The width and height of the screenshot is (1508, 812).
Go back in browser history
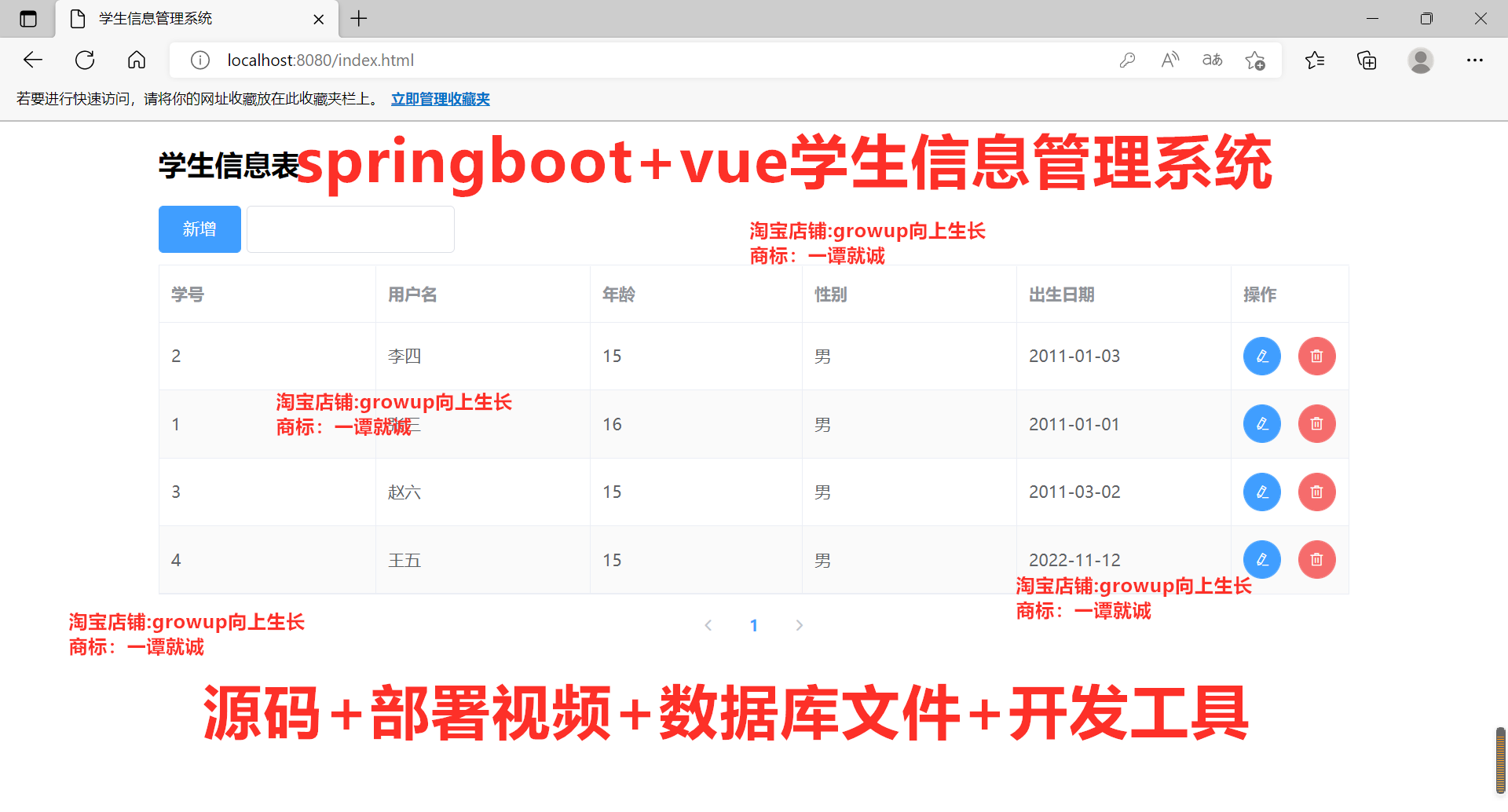coord(33,60)
